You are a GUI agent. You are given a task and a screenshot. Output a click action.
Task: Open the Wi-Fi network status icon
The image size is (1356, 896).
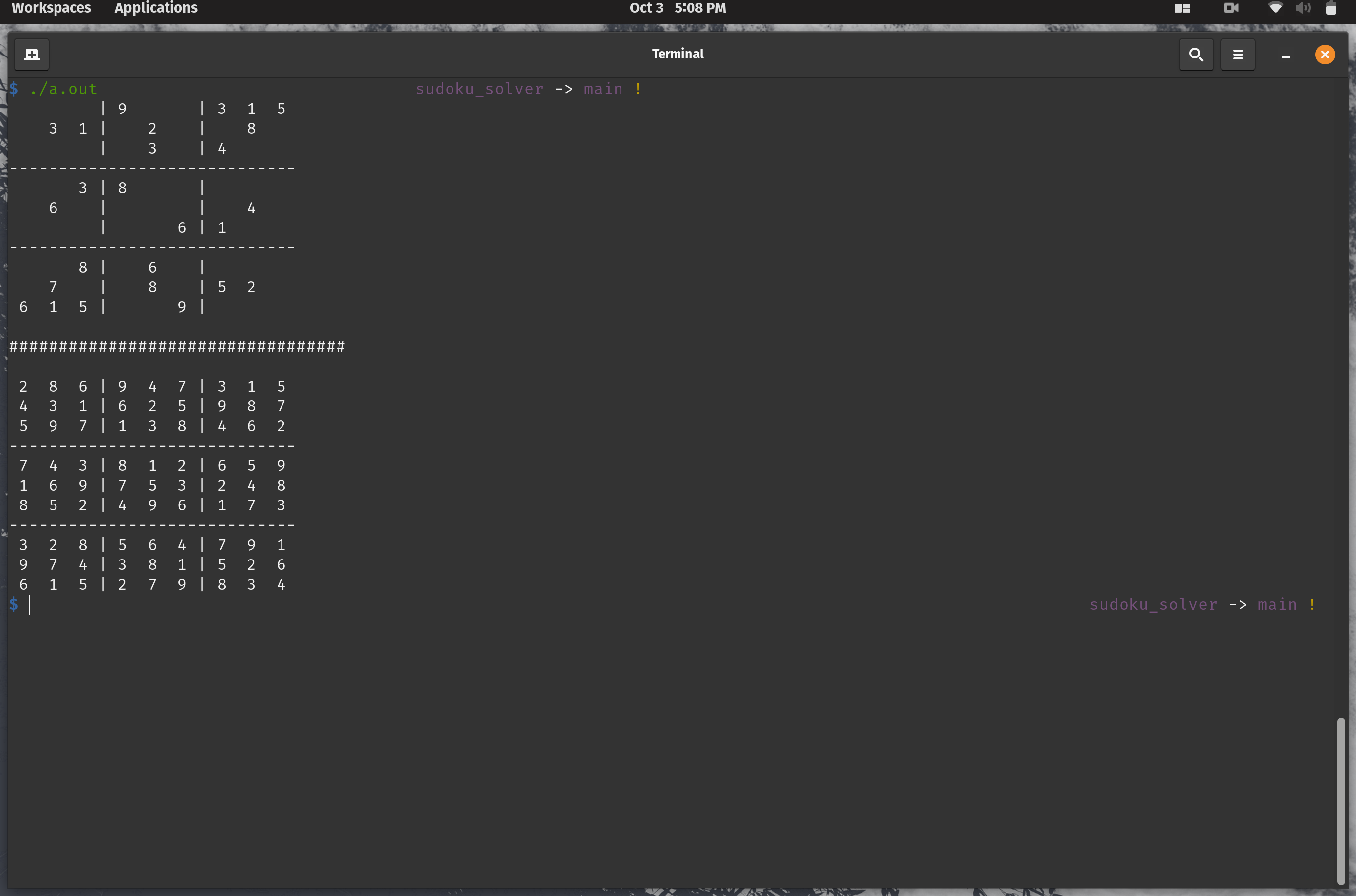[1275, 8]
